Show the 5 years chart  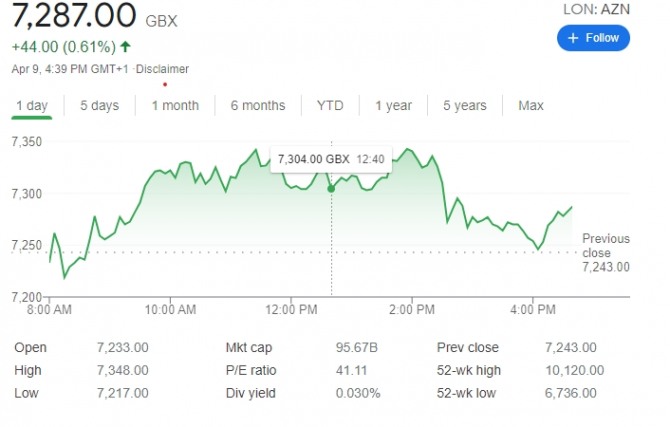point(465,105)
